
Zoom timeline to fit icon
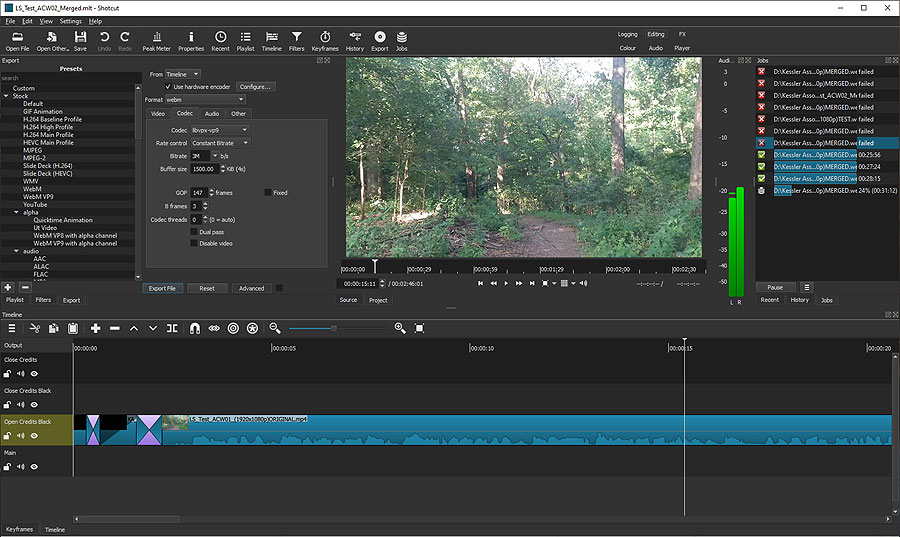(420, 328)
